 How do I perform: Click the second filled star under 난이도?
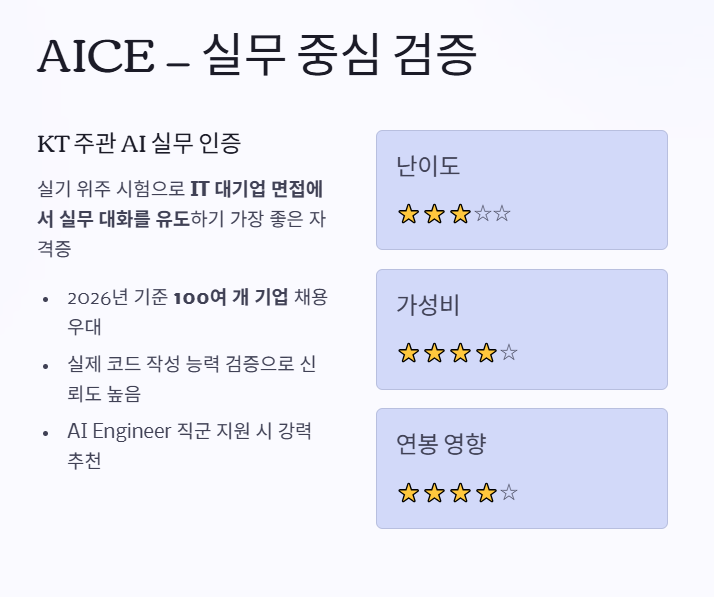click(434, 214)
